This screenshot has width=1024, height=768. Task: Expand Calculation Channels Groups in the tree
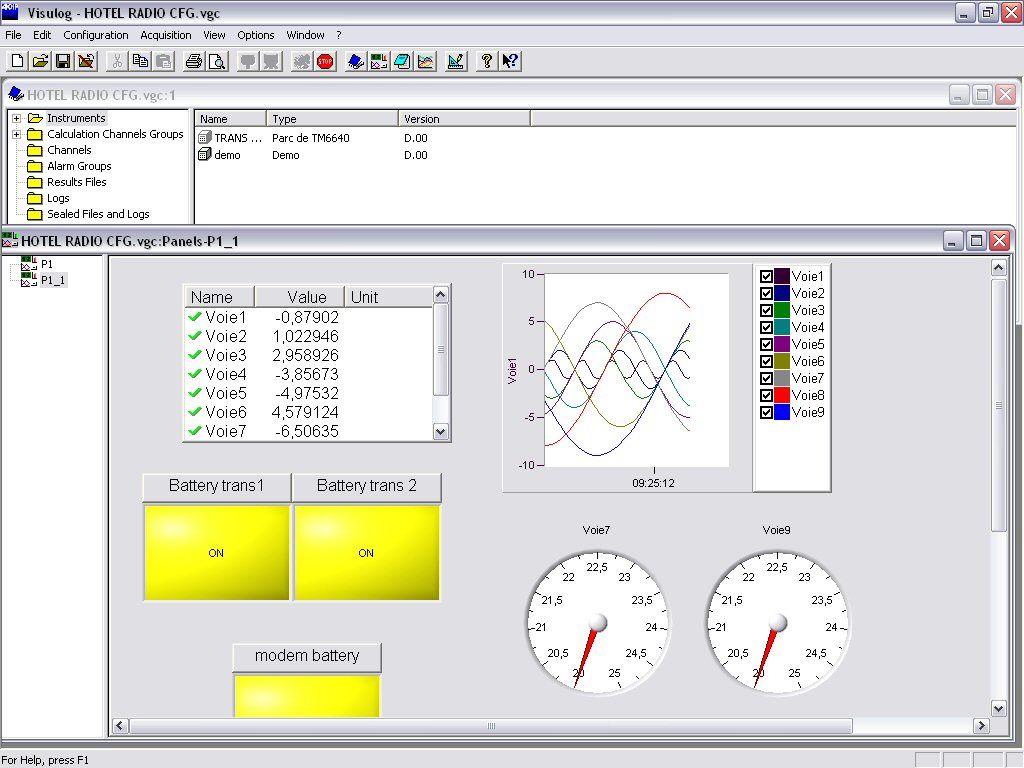18,134
